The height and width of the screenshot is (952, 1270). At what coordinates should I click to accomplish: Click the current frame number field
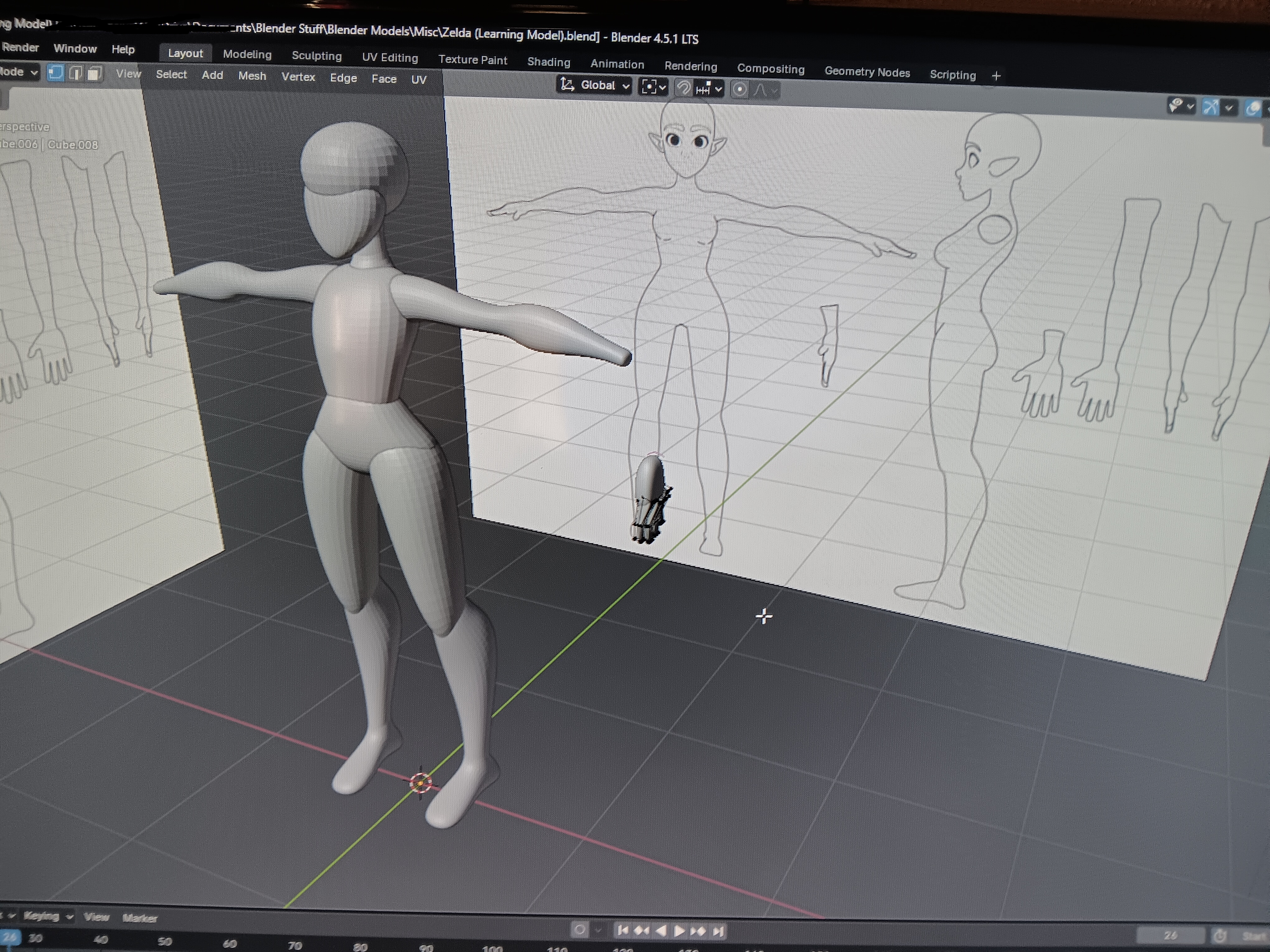point(1170,936)
